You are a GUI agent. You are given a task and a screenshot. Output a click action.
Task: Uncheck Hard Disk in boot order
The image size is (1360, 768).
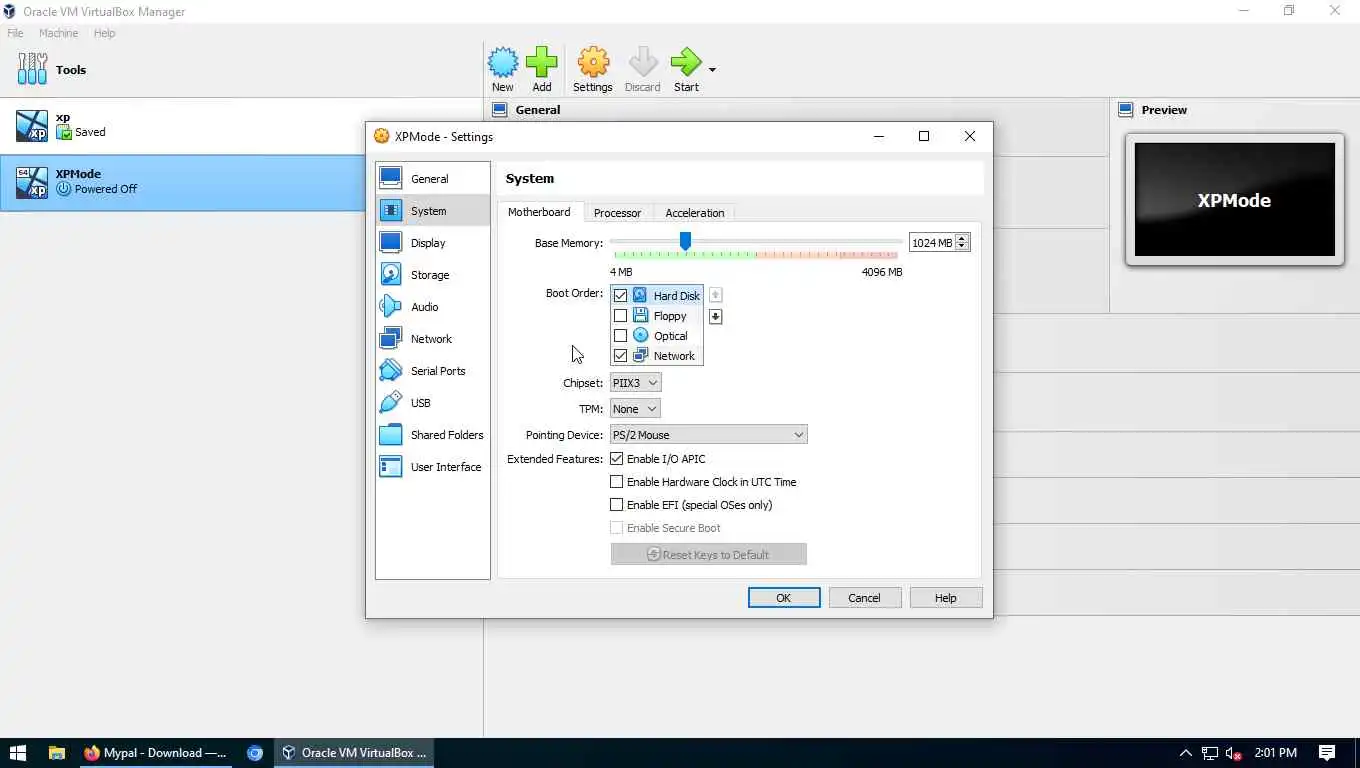click(x=620, y=296)
